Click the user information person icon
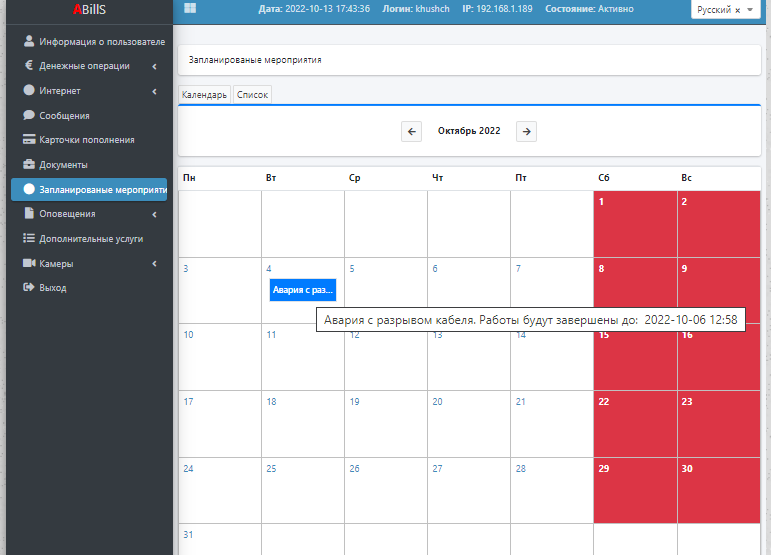Image resolution: width=771 pixels, height=555 pixels. (x=29, y=42)
